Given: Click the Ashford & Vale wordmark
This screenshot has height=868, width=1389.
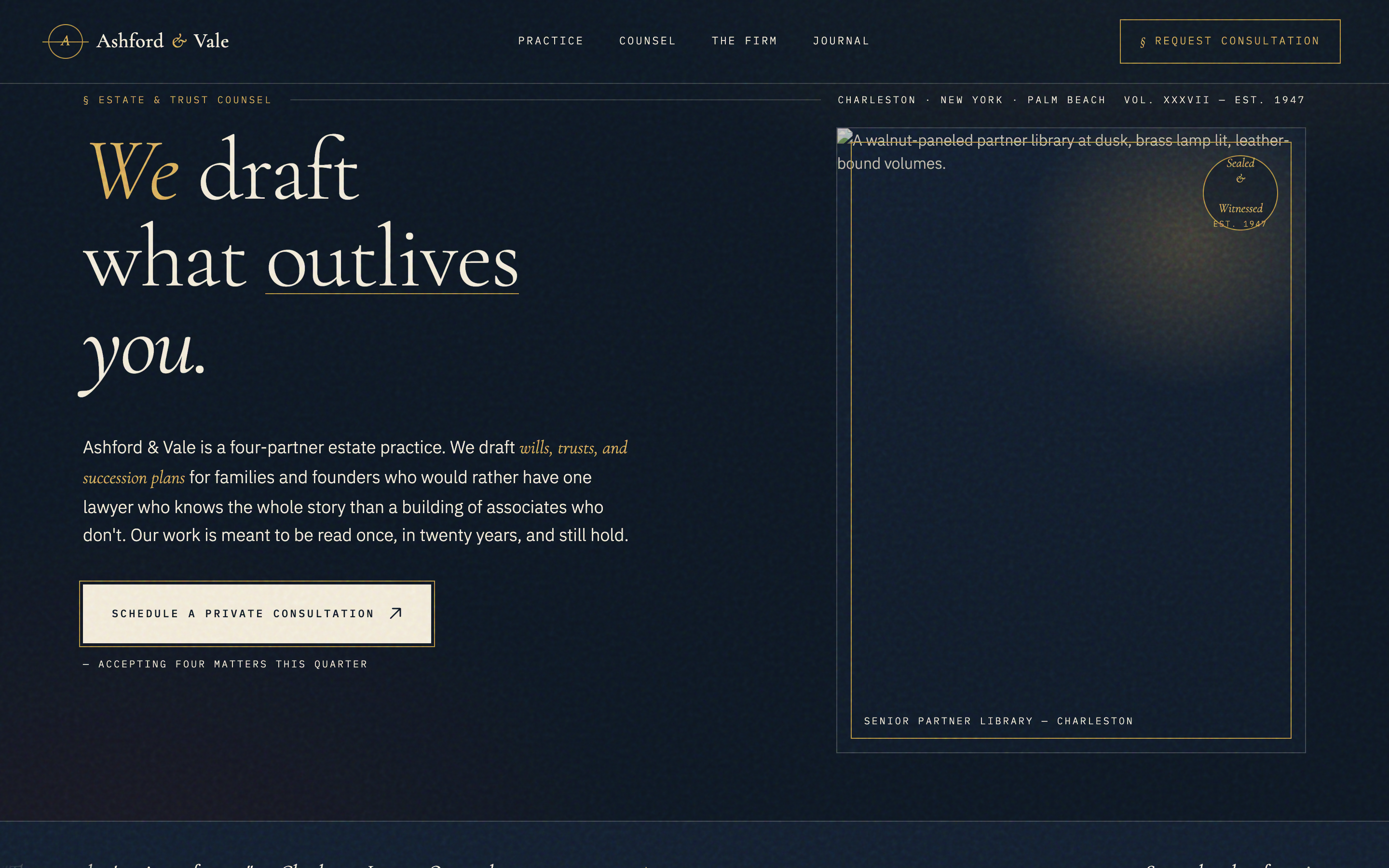Looking at the screenshot, I should coord(163,41).
